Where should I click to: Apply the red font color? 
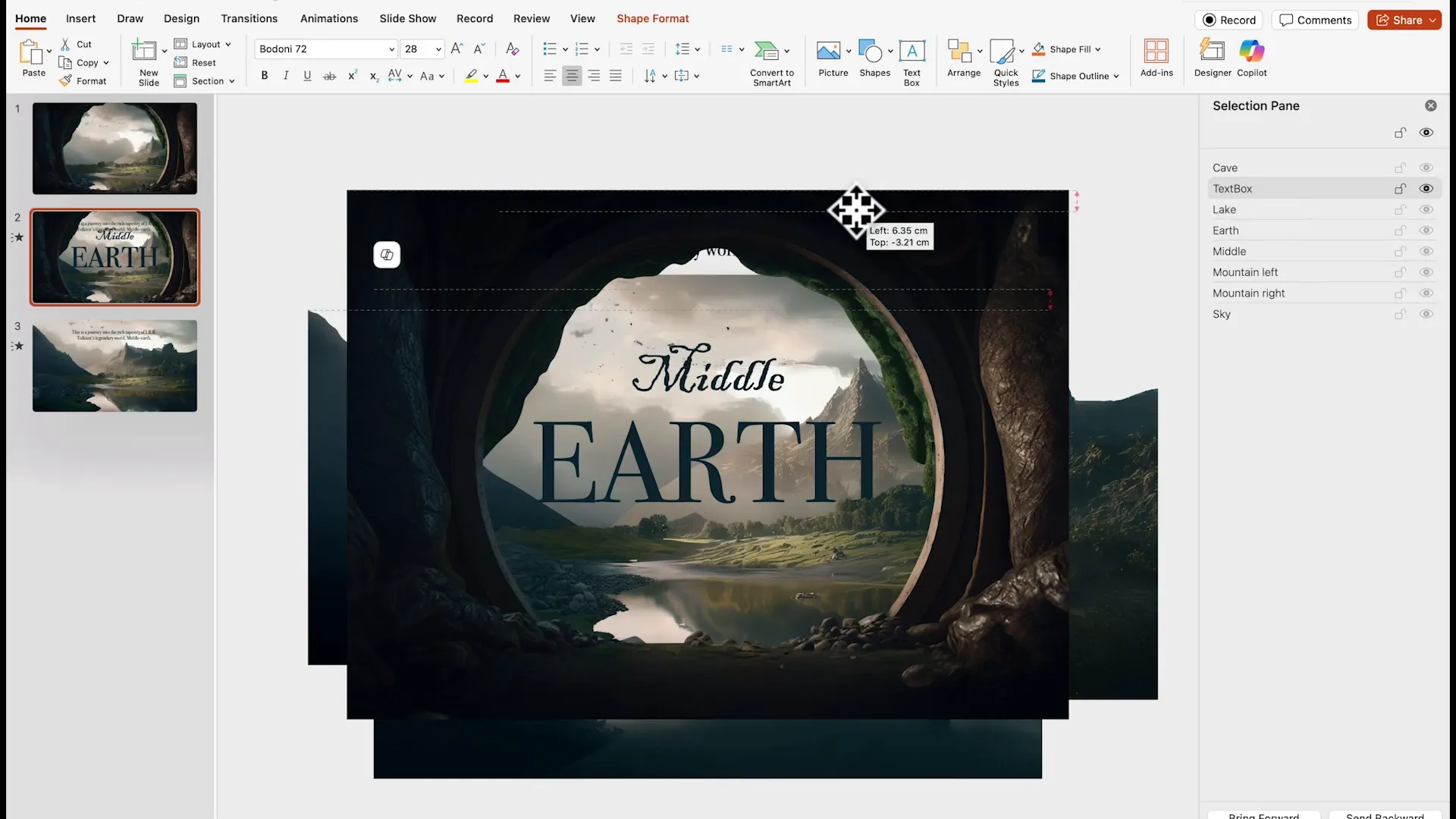pos(502,75)
